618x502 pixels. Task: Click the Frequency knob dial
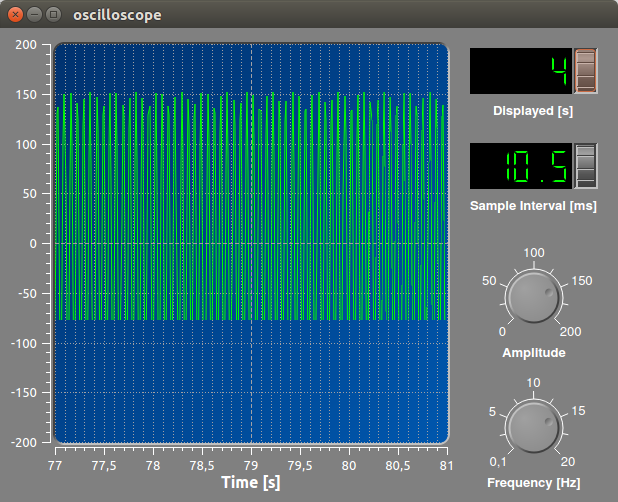534,427
